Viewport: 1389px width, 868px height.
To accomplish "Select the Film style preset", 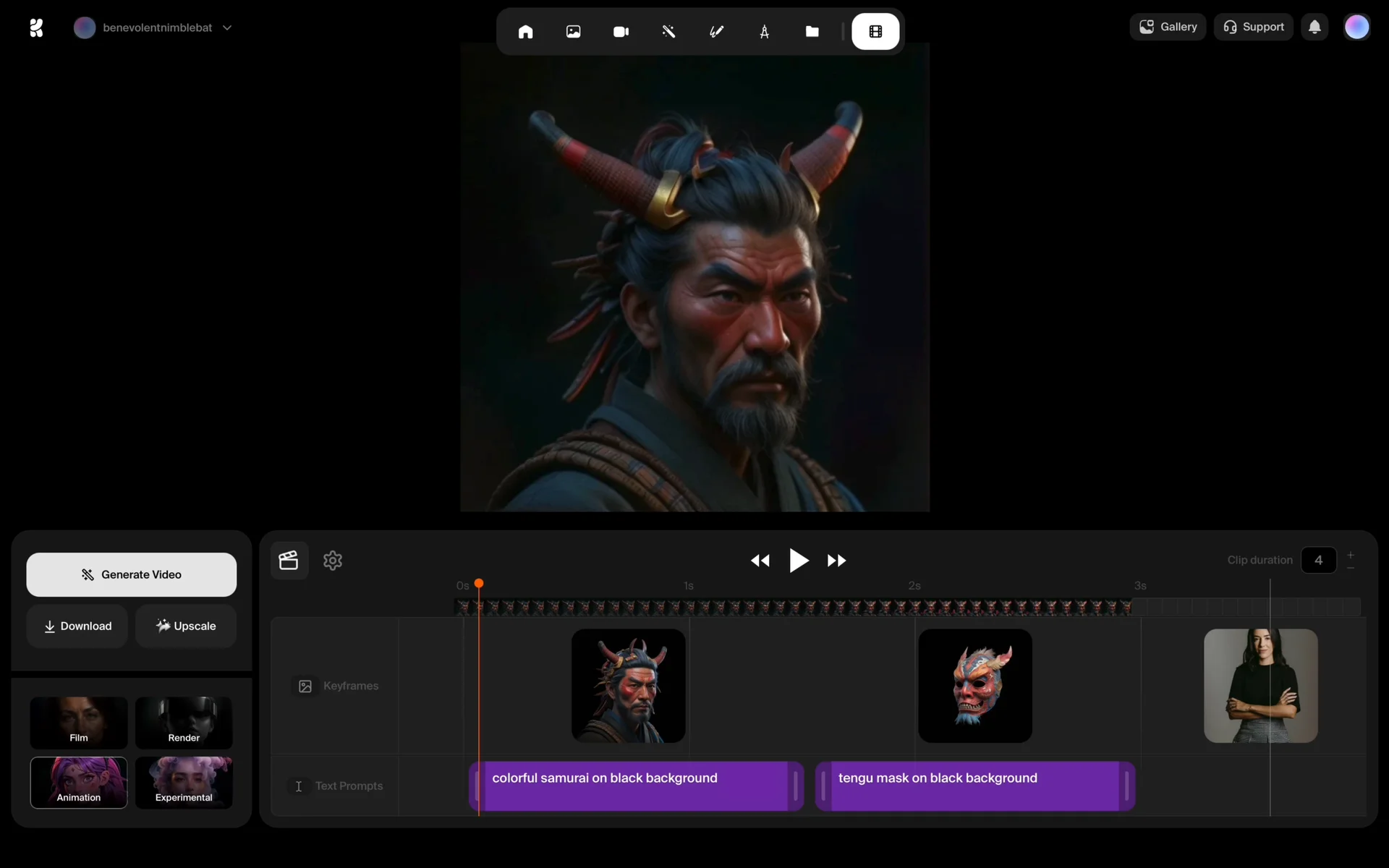I will [x=79, y=722].
